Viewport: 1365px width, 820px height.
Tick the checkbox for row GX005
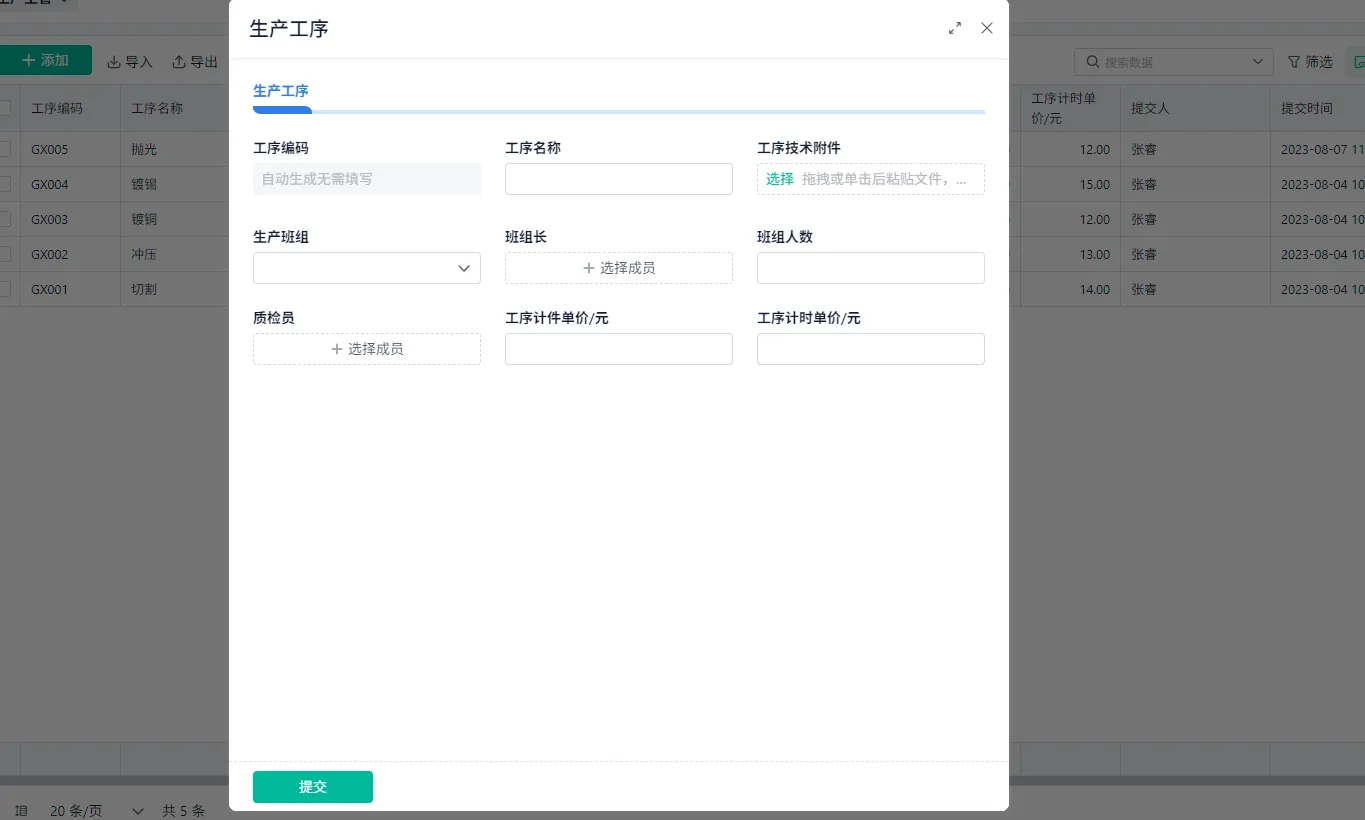click(4, 149)
